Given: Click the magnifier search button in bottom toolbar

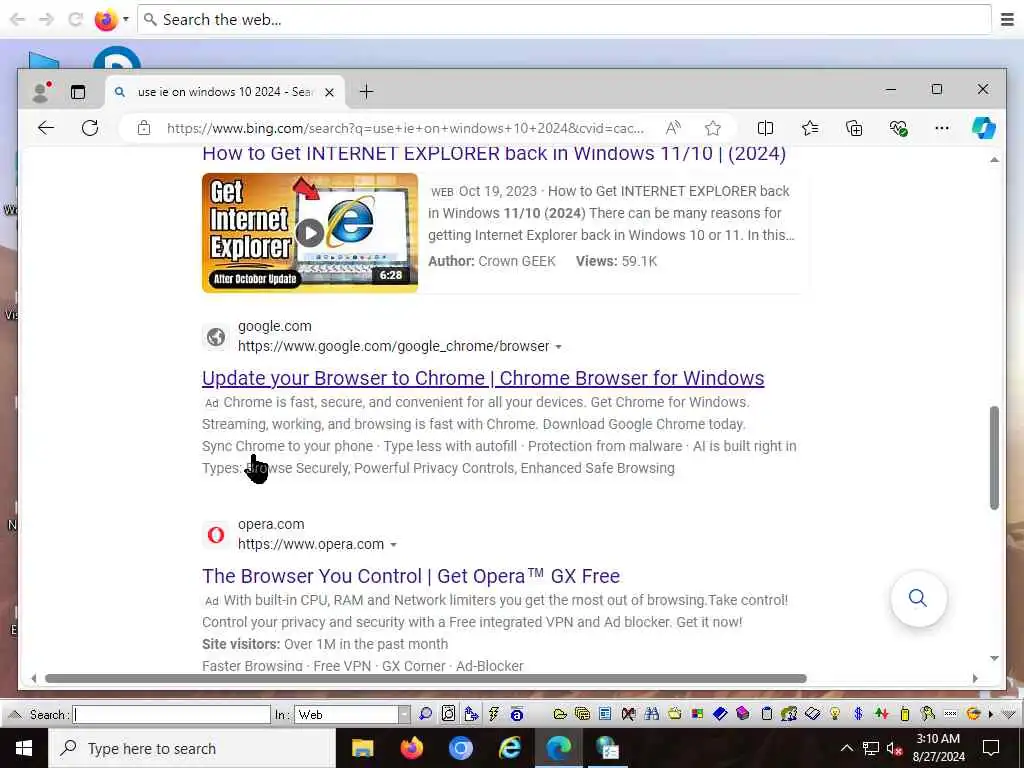Looking at the screenshot, I should click(x=425, y=714).
